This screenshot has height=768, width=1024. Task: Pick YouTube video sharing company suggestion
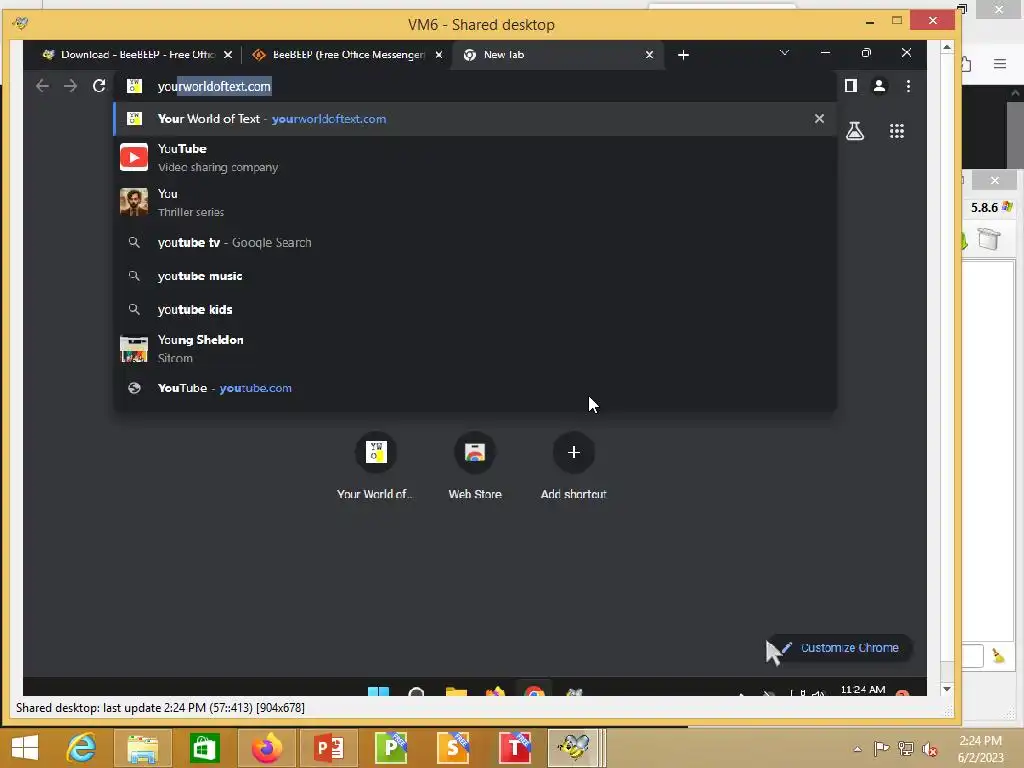coord(475,157)
